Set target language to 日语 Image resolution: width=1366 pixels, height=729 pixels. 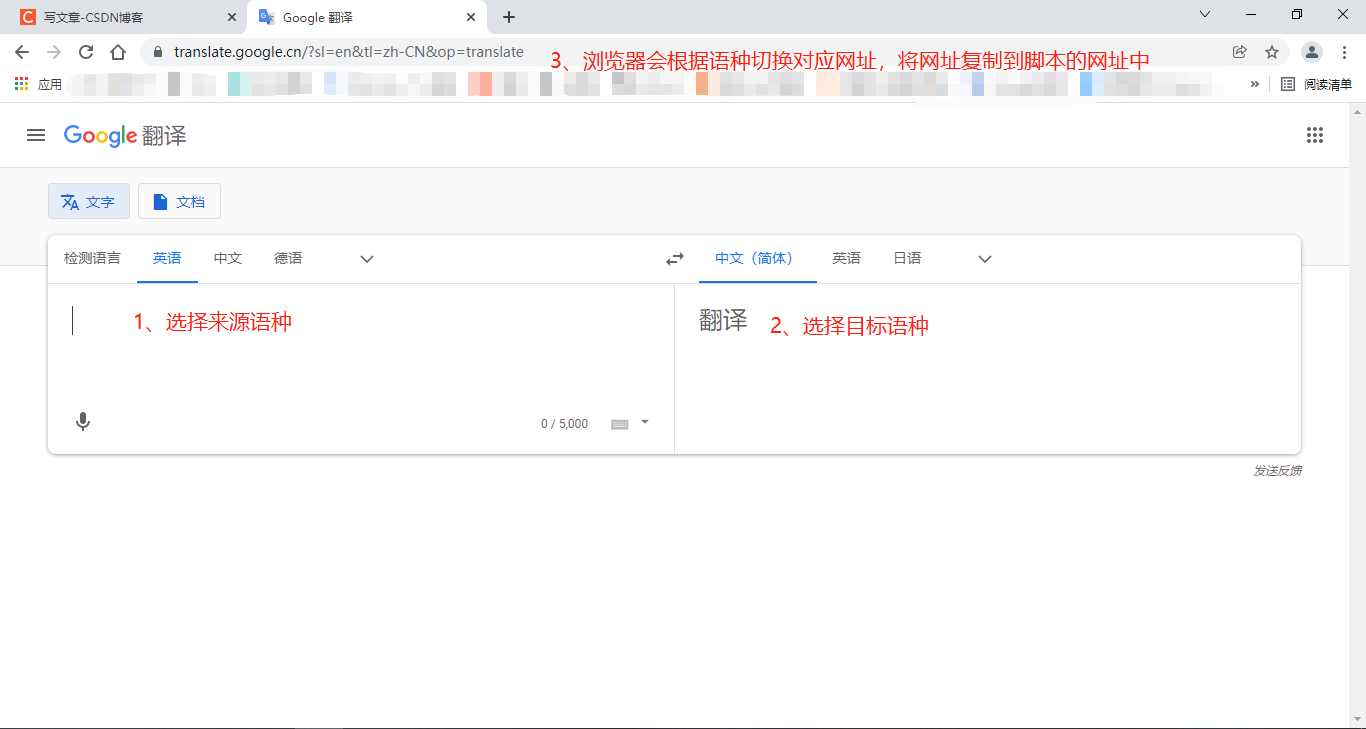pos(906,257)
